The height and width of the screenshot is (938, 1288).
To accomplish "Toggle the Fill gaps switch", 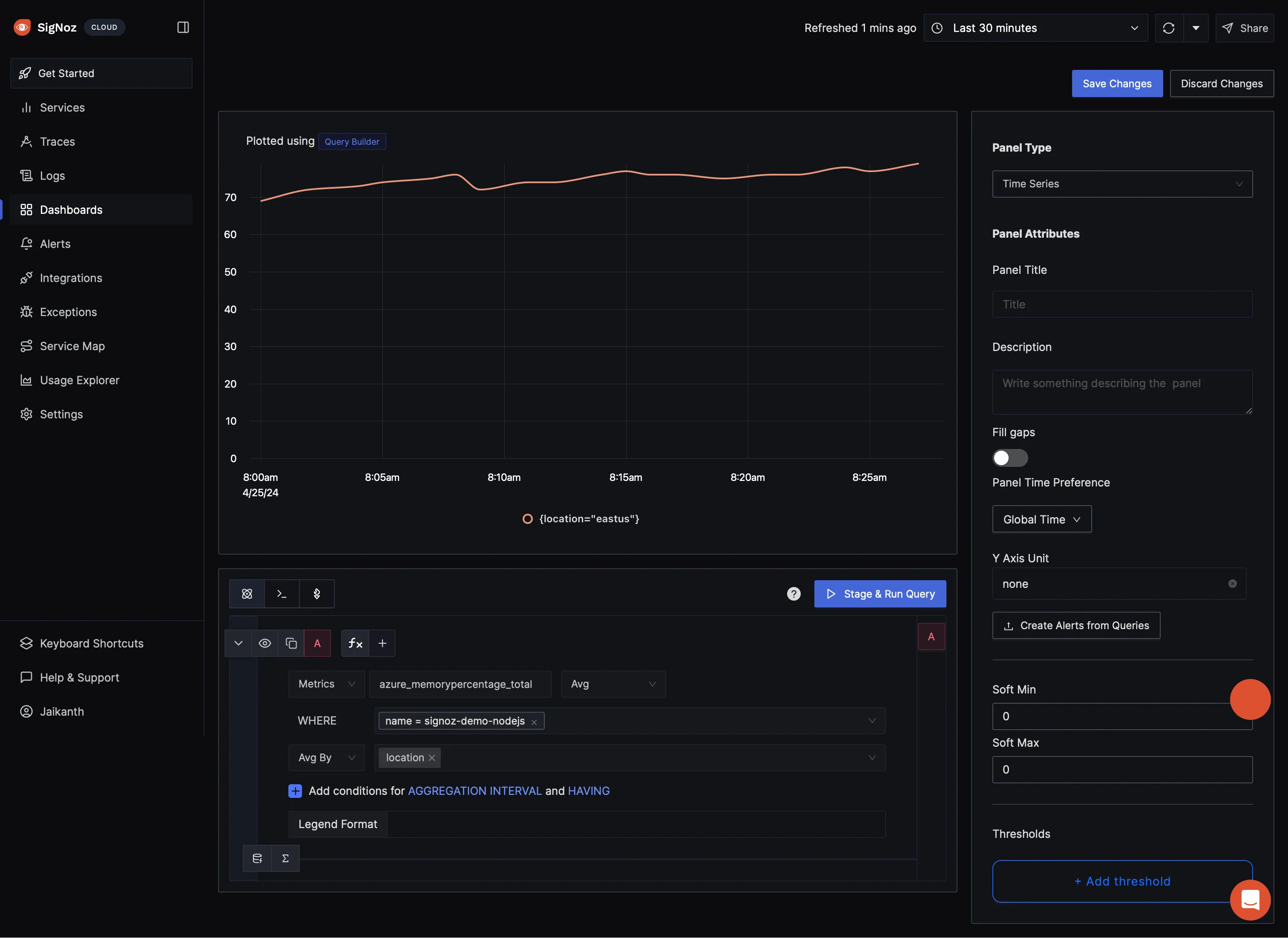I will point(1010,458).
